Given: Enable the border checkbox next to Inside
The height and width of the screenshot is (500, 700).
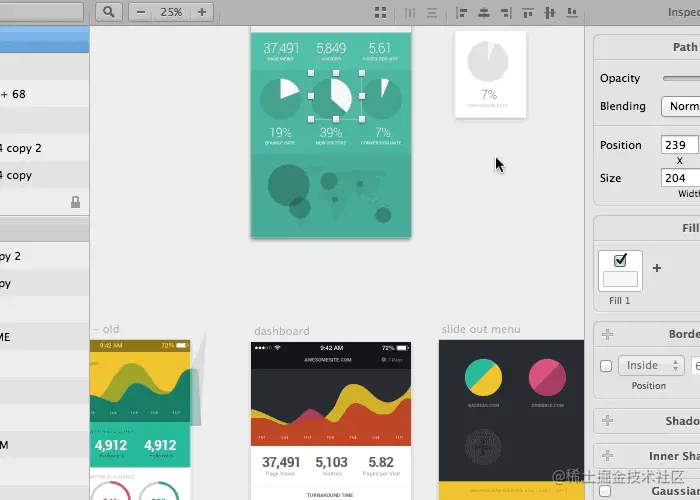Looking at the screenshot, I should point(606,366).
